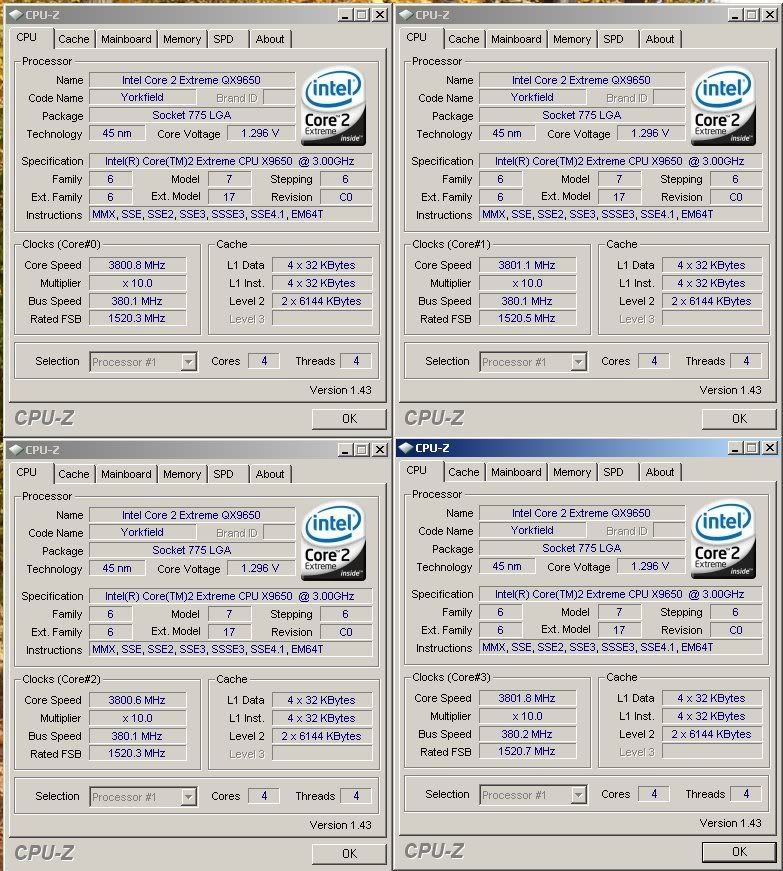Open the Mainboard tab in Core#0 window
Screen dimensions: 783x871
click(126, 39)
